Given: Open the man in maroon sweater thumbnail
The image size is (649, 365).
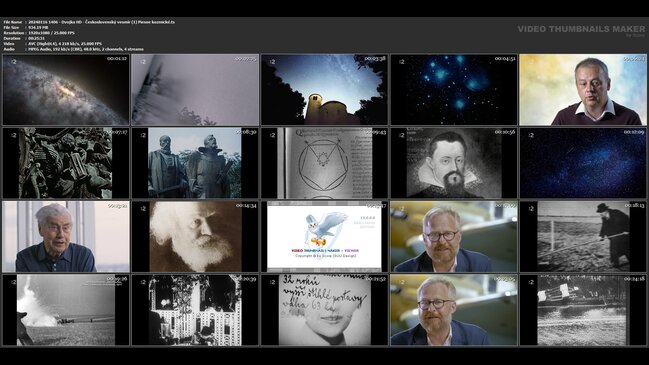Looking at the screenshot, I should (583, 90).
